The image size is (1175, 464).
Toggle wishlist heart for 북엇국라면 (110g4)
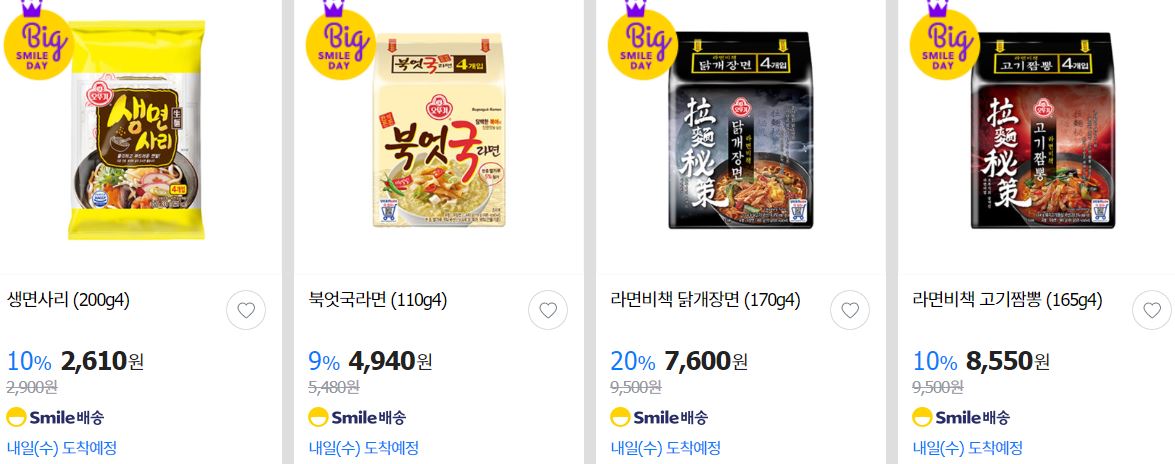coord(548,310)
